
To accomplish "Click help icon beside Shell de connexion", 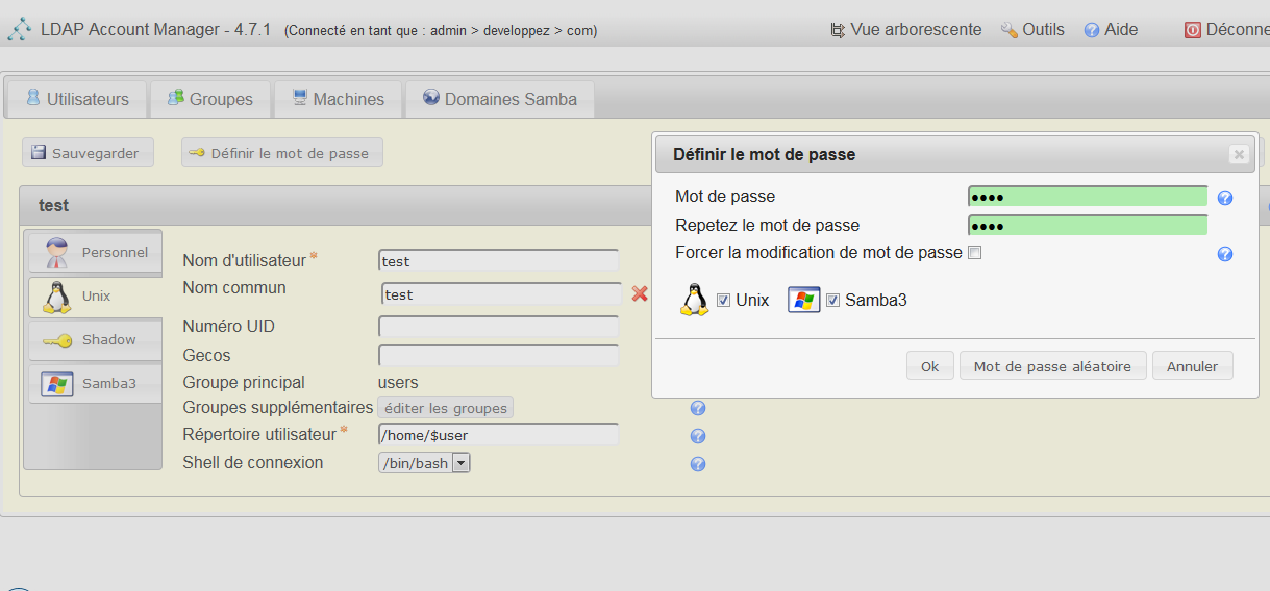I will (698, 464).
